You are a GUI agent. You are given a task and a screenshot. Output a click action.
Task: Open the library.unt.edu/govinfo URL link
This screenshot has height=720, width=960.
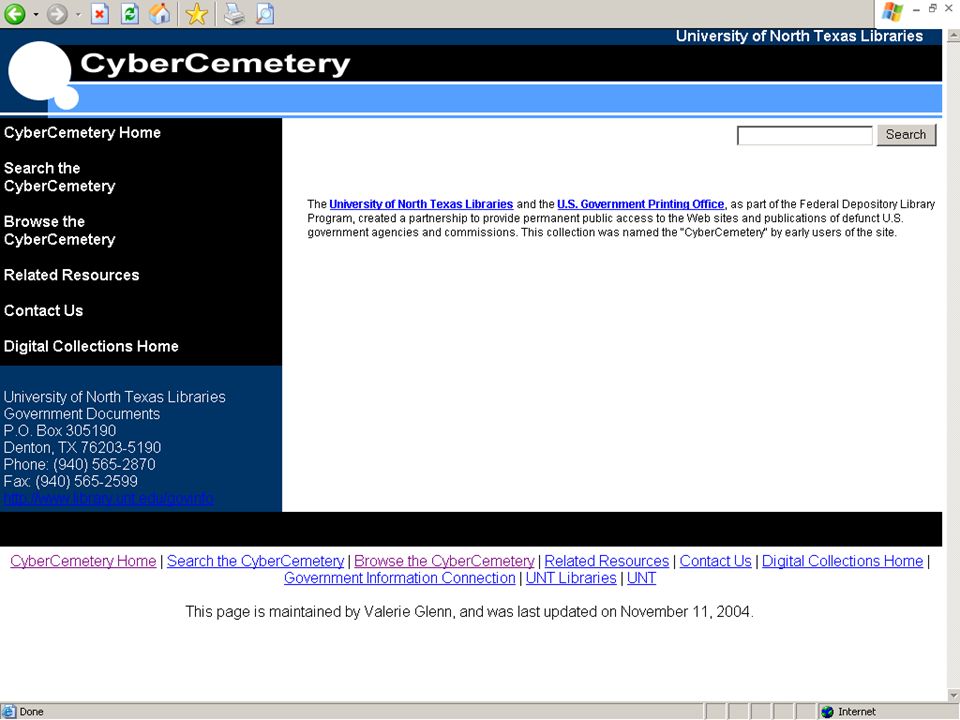[x=108, y=498]
